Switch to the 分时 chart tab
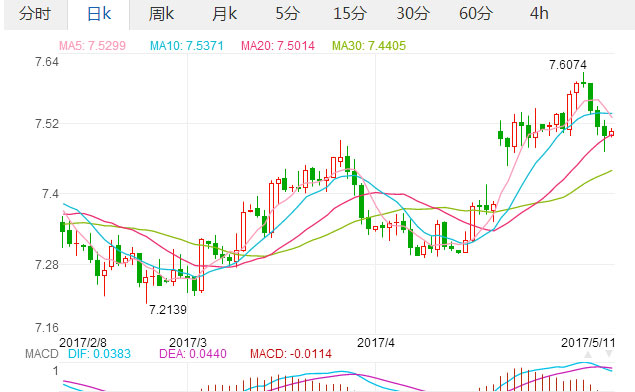This screenshot has height=392, width=635. [35, 14]
